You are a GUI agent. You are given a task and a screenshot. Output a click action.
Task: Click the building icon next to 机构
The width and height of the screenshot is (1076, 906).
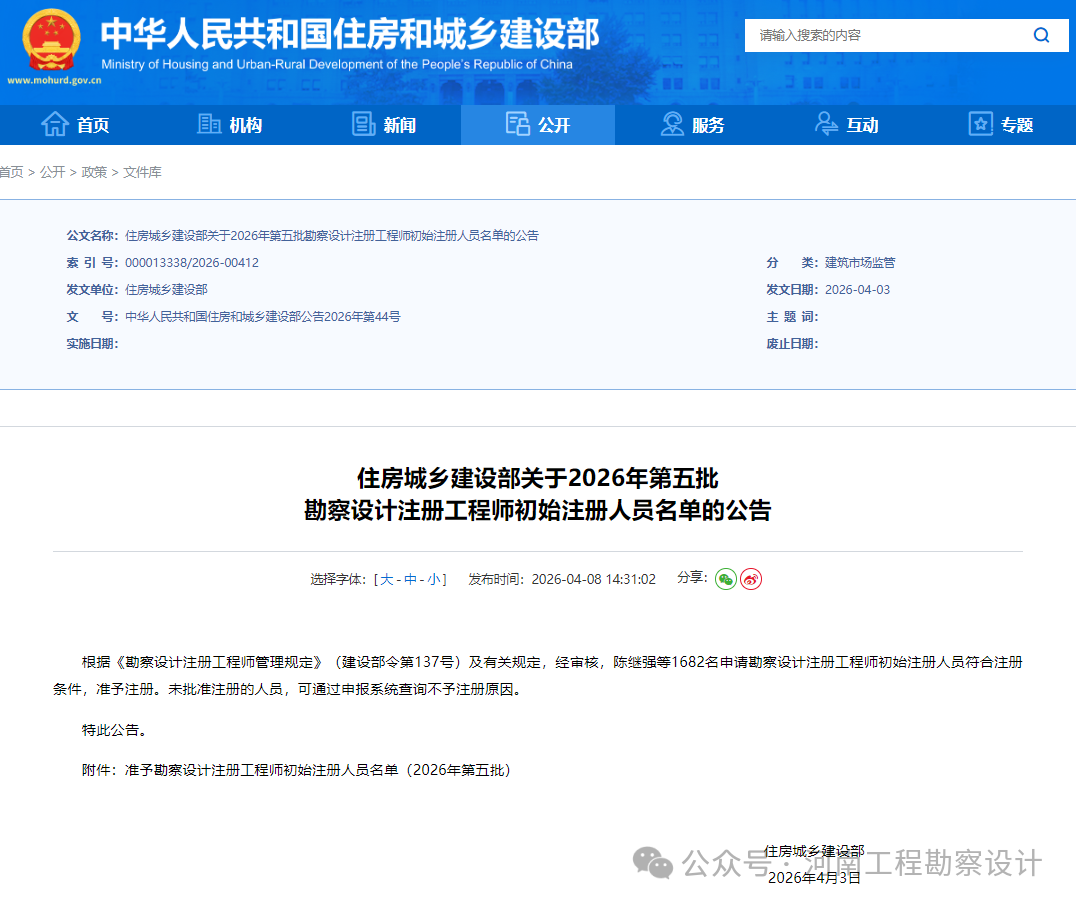click(208, 124)
